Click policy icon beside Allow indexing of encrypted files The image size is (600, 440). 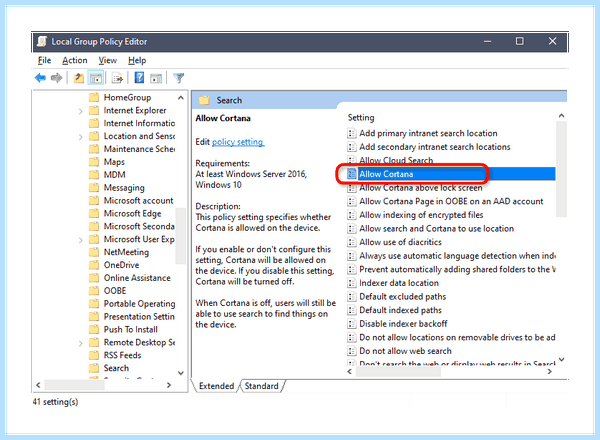(x=351, y=215)
